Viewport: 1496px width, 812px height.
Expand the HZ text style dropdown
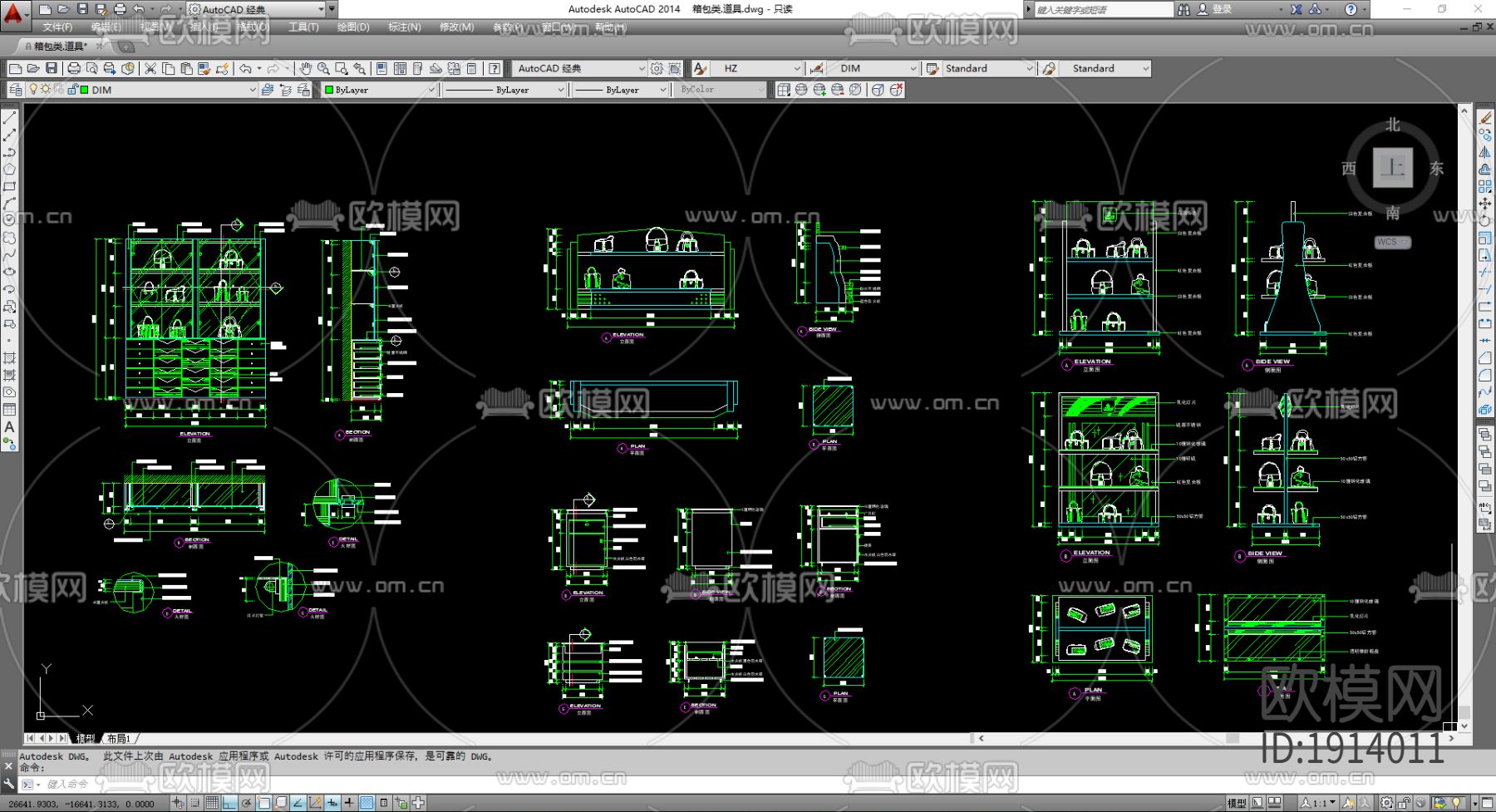(796, 68)
